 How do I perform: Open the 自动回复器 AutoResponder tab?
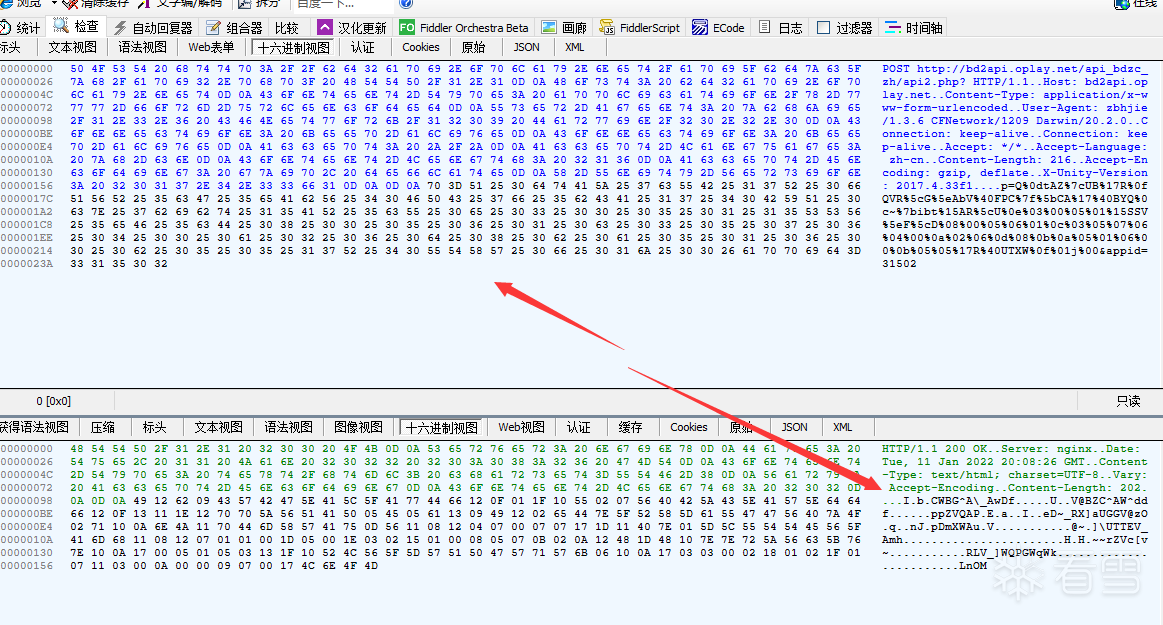click(x=153, y=28)
